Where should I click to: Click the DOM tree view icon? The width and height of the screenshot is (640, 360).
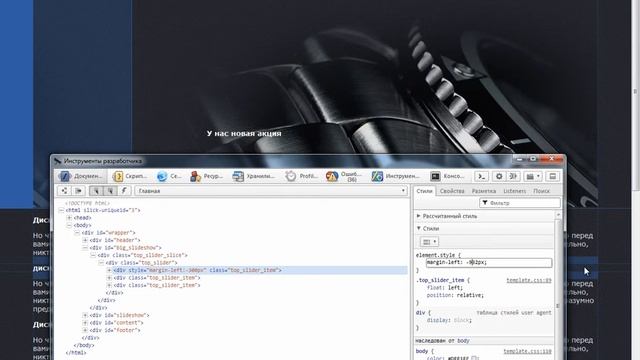click(64, 191)
